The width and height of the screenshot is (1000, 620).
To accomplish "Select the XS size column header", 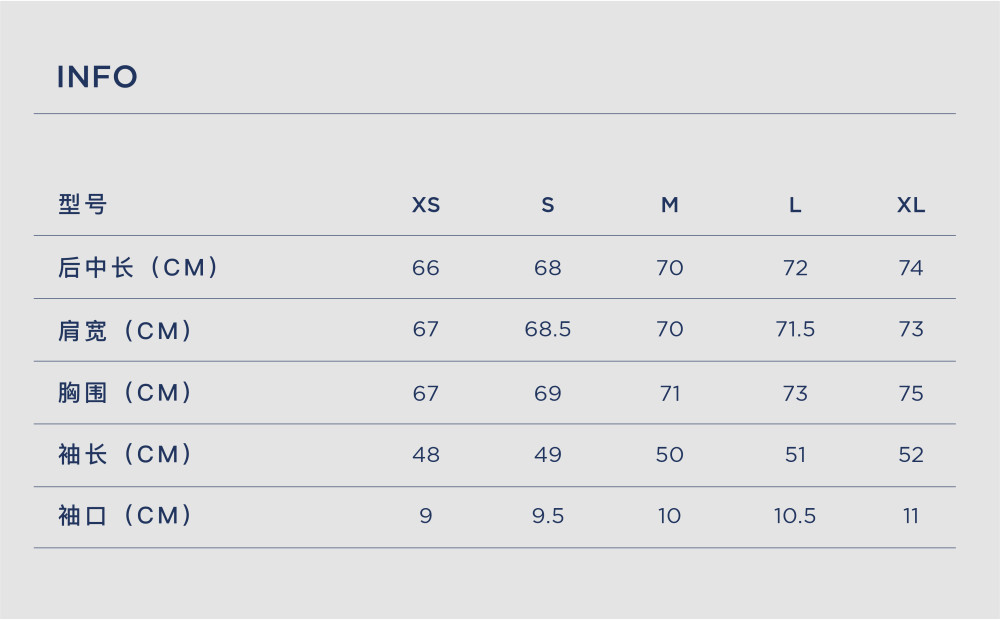I will 426,205.
